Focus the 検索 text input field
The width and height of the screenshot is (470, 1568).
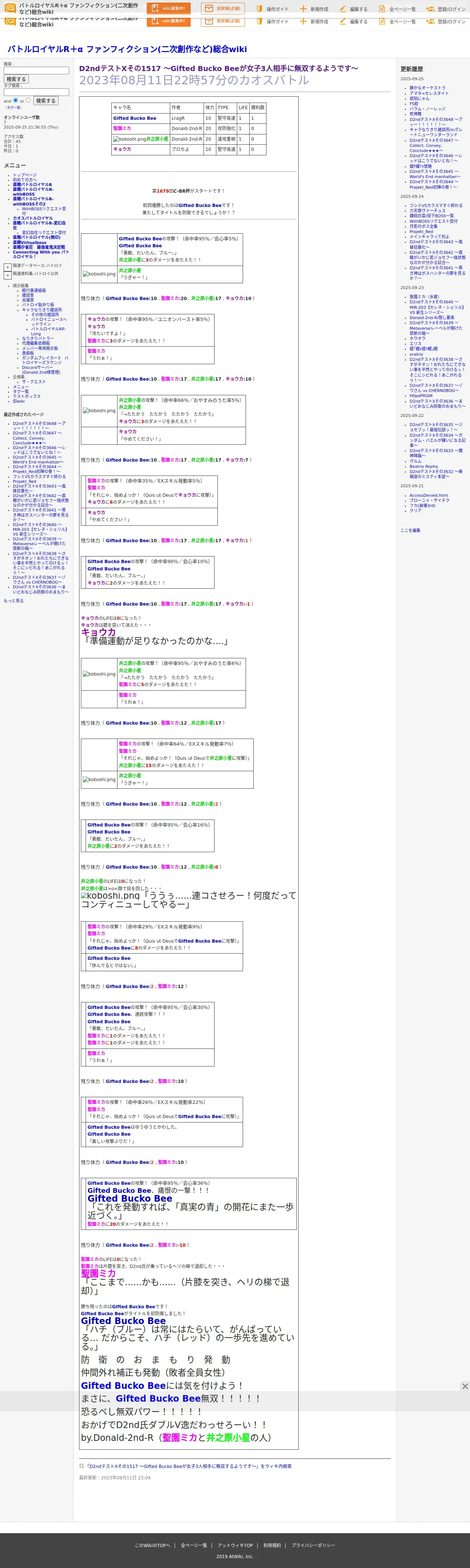(37, 70)
